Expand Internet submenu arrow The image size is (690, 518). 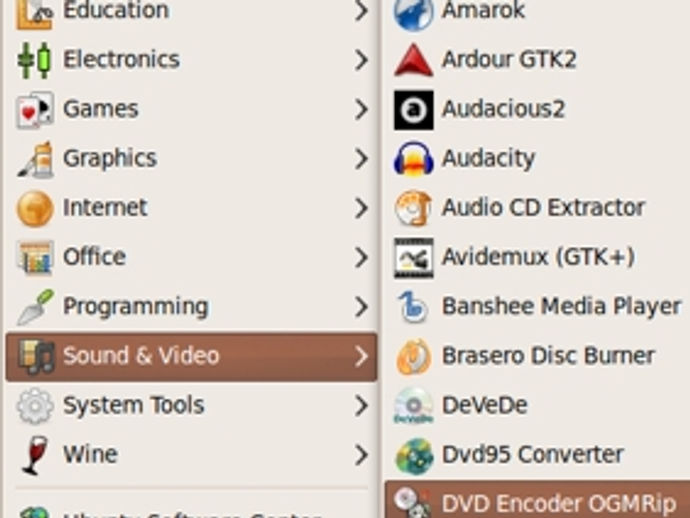click(x=361, y=208)
